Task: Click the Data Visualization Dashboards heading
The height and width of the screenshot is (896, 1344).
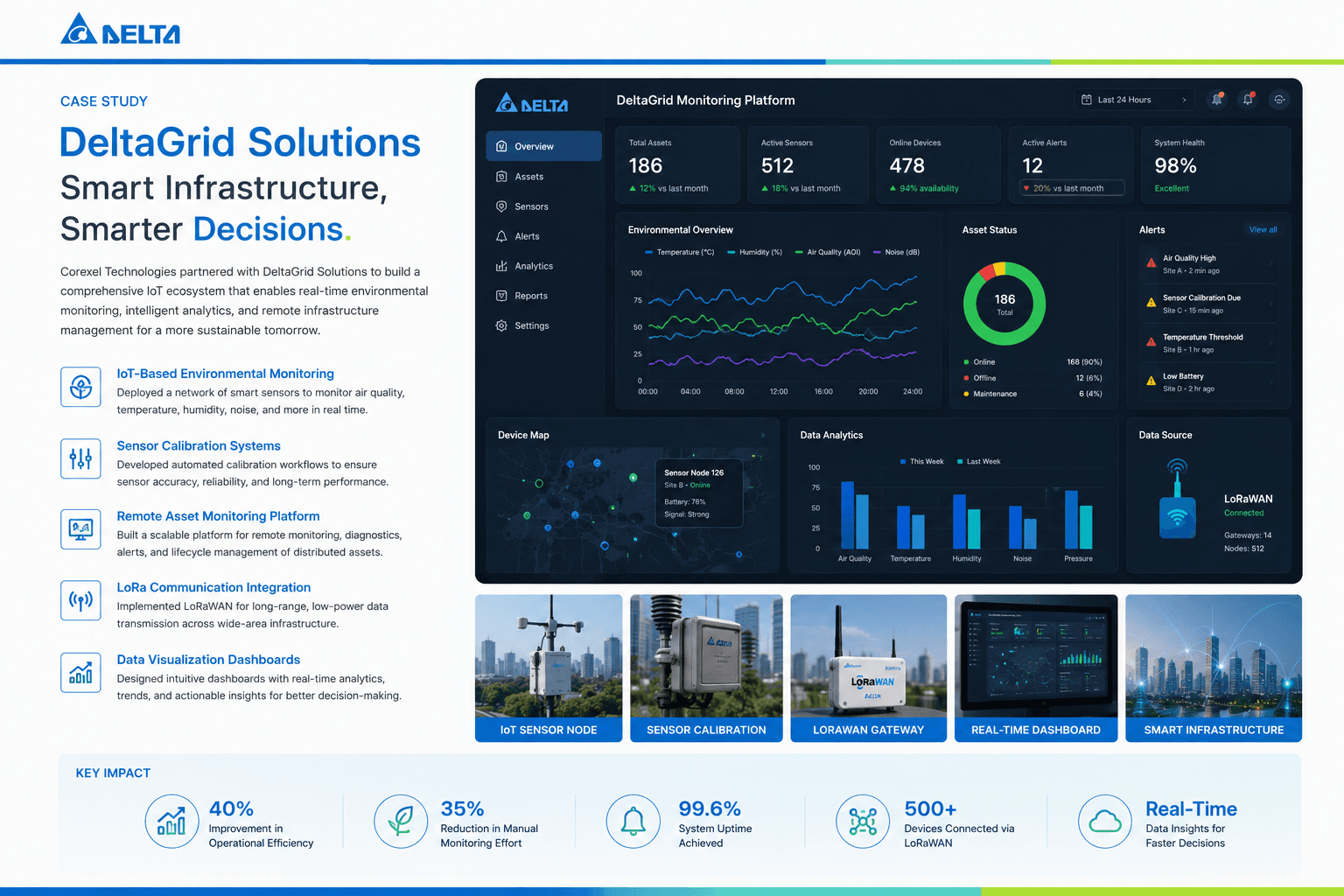Action: tap(209, 660)
